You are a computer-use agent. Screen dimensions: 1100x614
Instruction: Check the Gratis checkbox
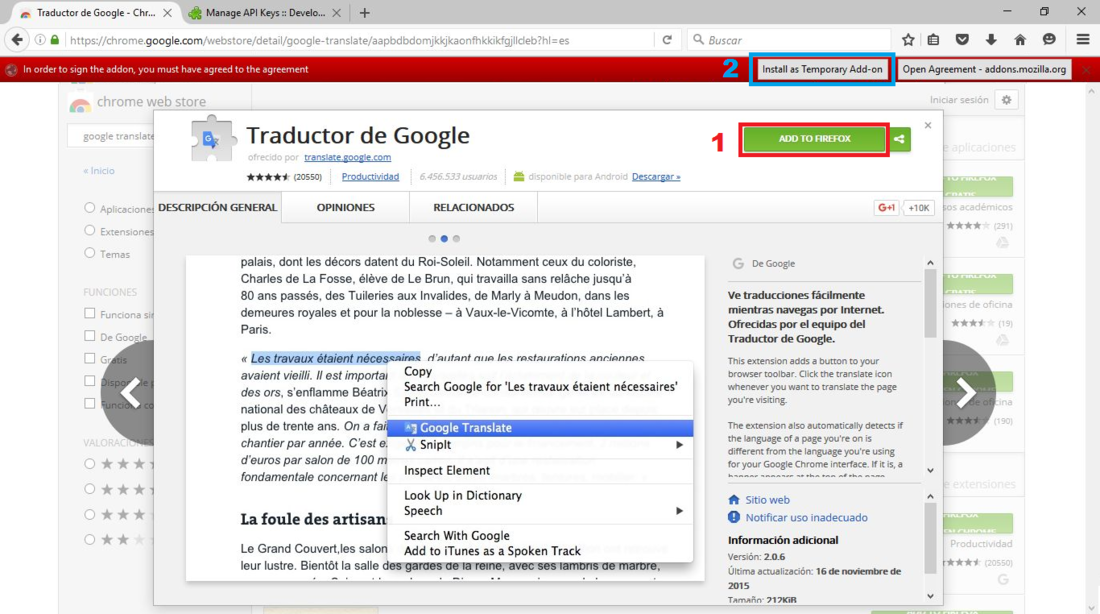[x=89, y=358]
